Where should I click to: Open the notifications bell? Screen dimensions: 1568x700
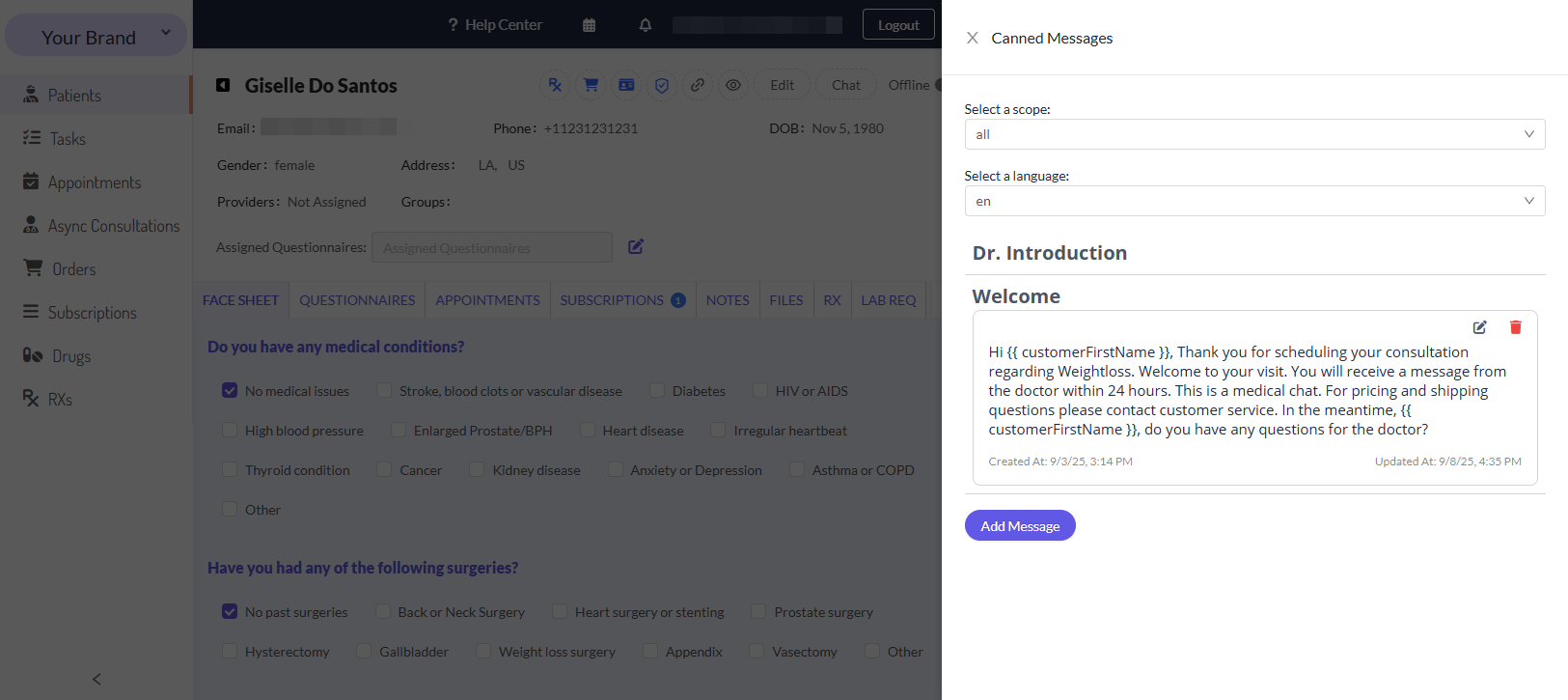pos(646,25)
